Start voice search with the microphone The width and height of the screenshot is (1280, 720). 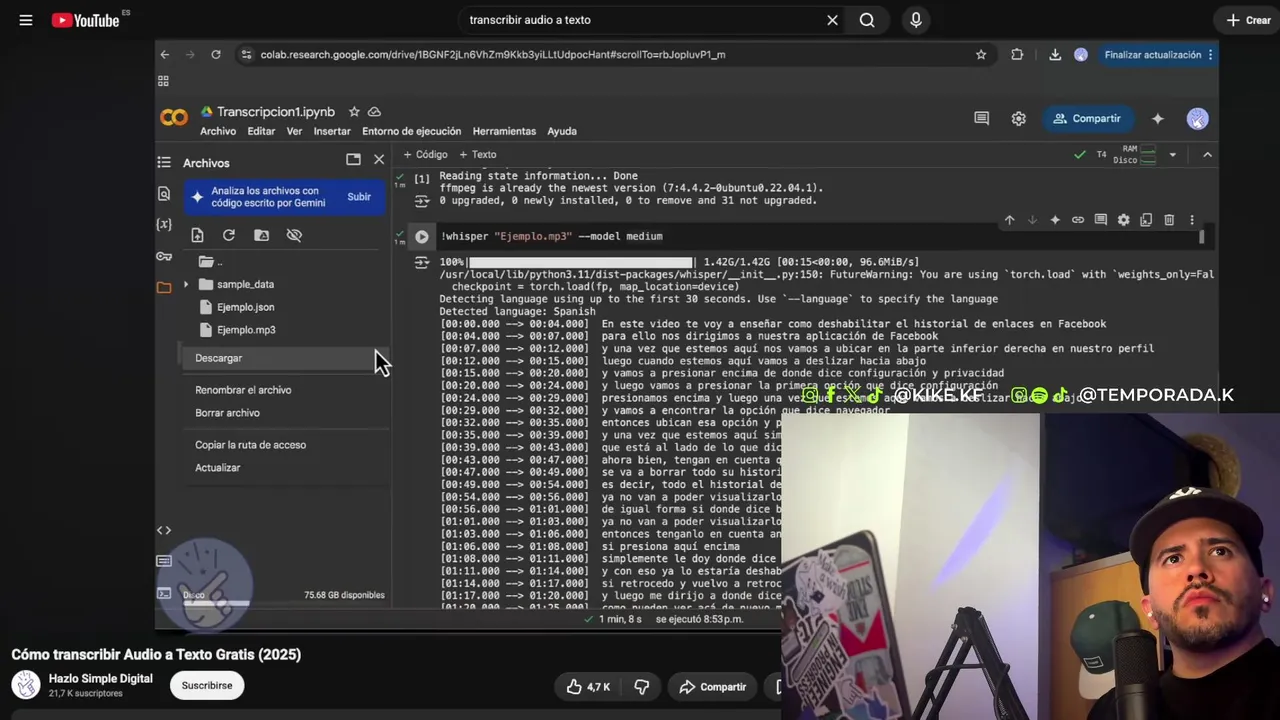(x=916, y=20)
